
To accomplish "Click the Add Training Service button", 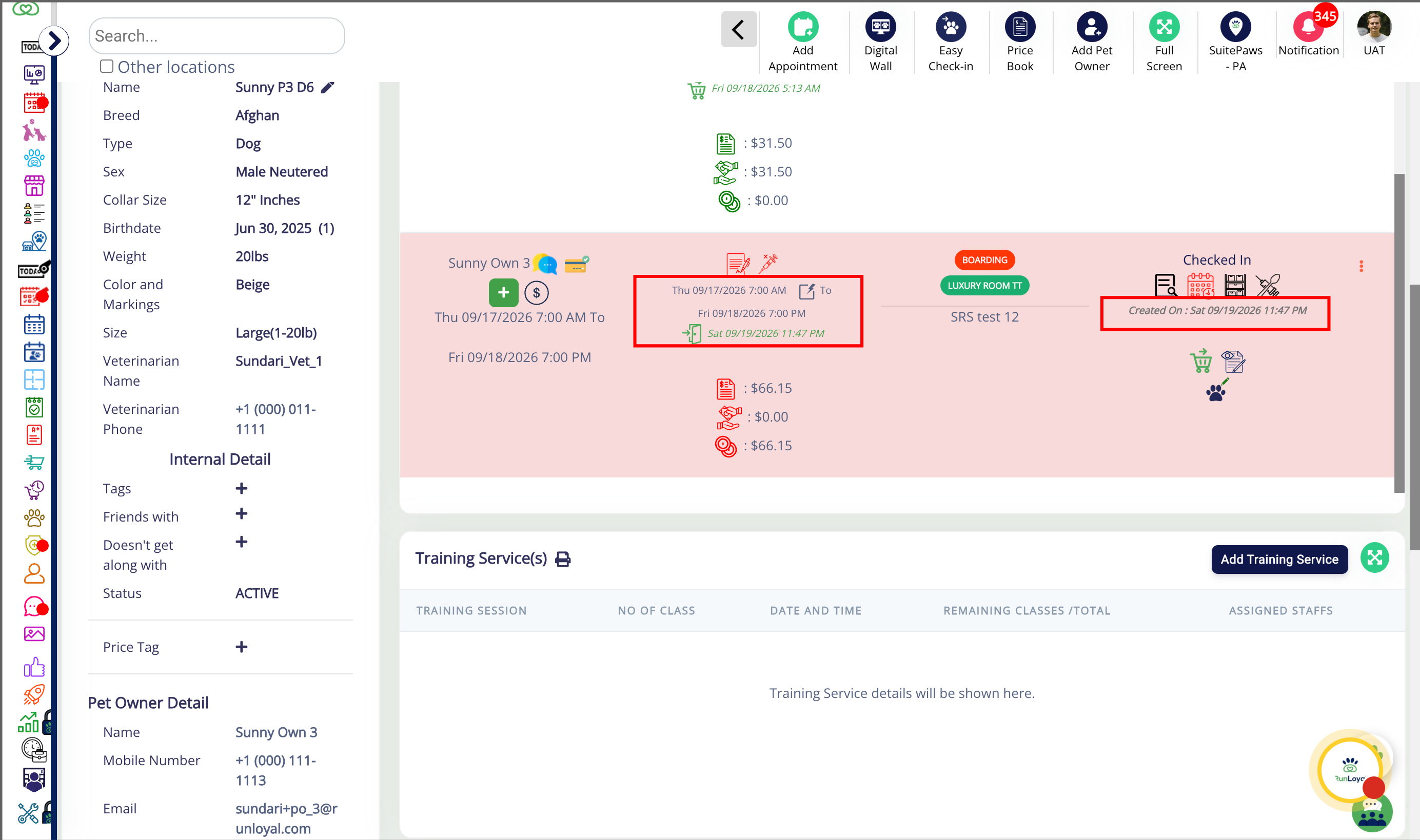I will 1279,559.
